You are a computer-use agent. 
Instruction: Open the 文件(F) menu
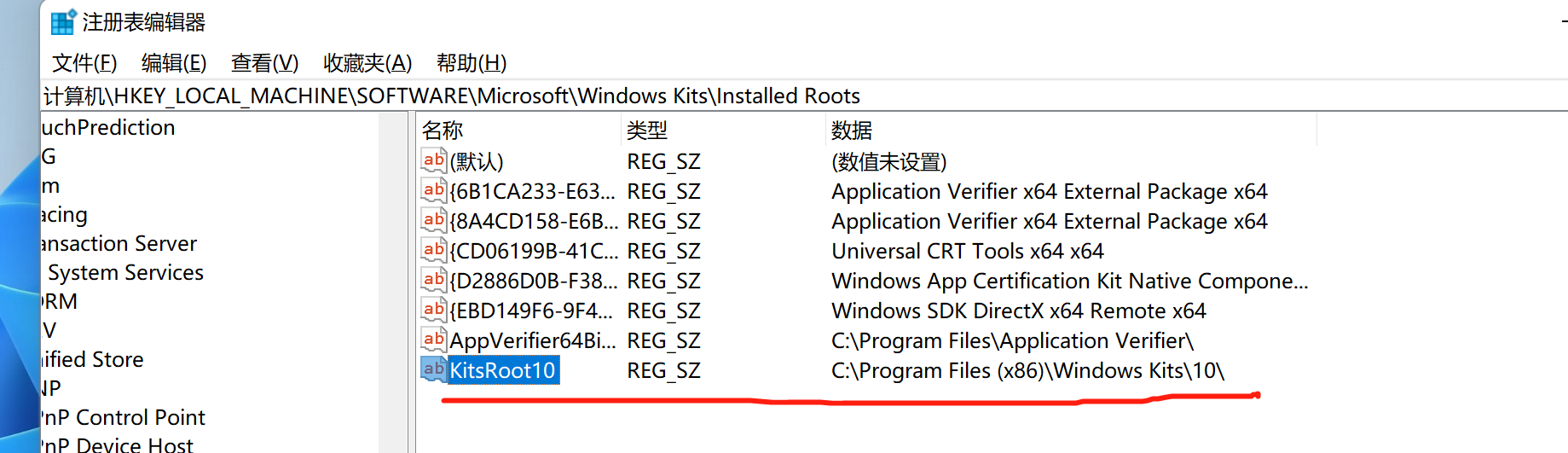tap(84, 63)
